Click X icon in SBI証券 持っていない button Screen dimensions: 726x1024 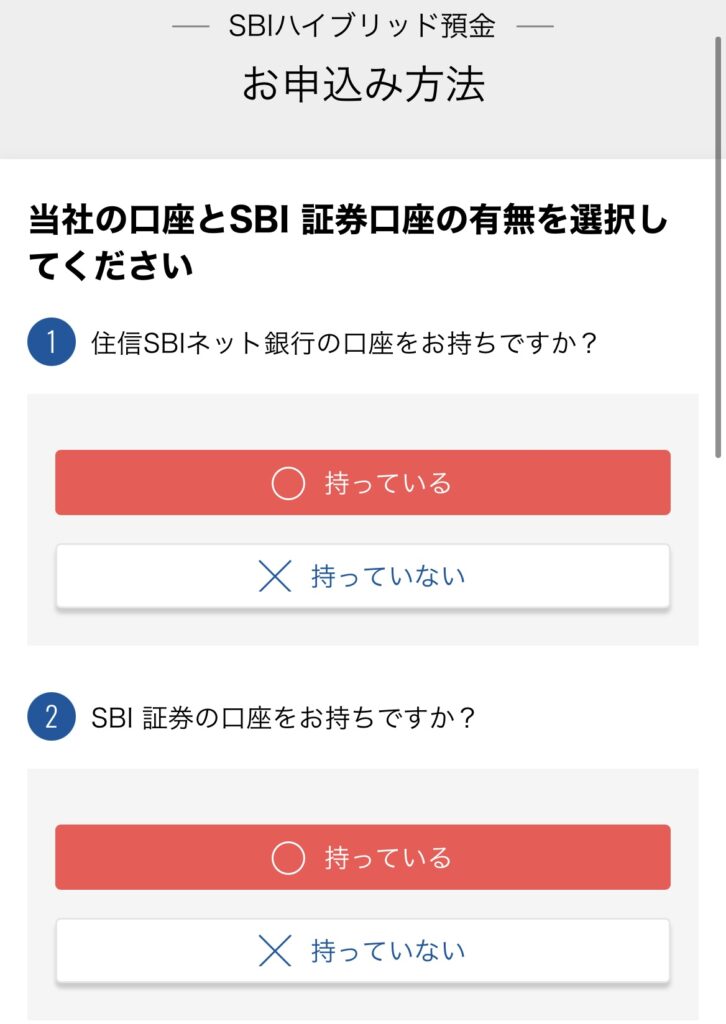[x=275, y=951]
